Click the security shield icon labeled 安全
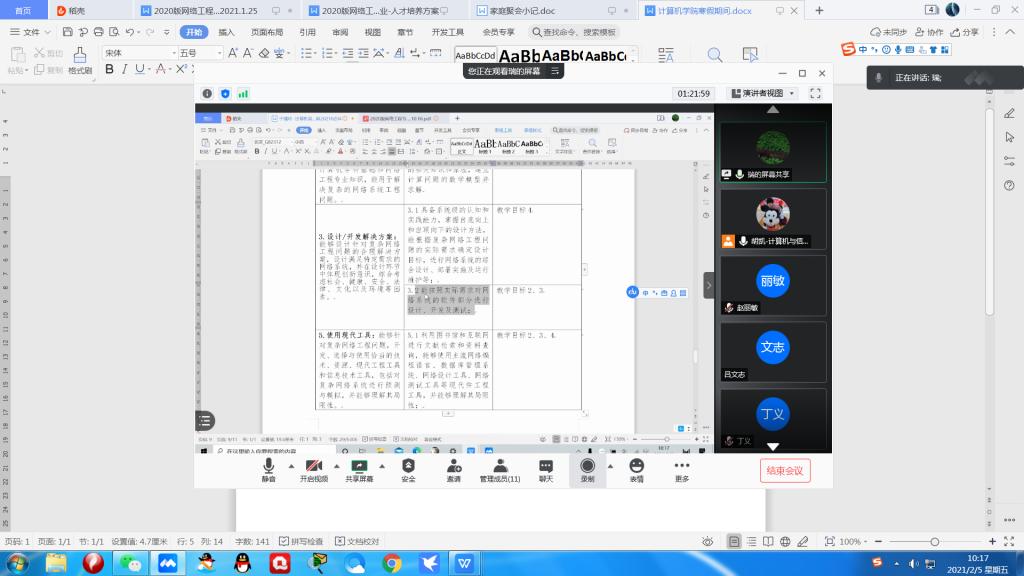The image size is (1024, 576). click(408, 468)
